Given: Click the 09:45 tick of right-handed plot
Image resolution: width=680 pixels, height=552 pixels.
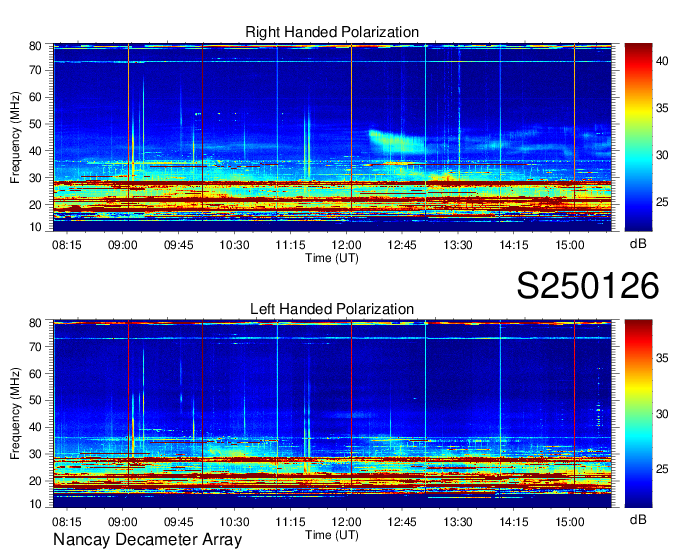Looking at the screenshot, I should (179, 245).
